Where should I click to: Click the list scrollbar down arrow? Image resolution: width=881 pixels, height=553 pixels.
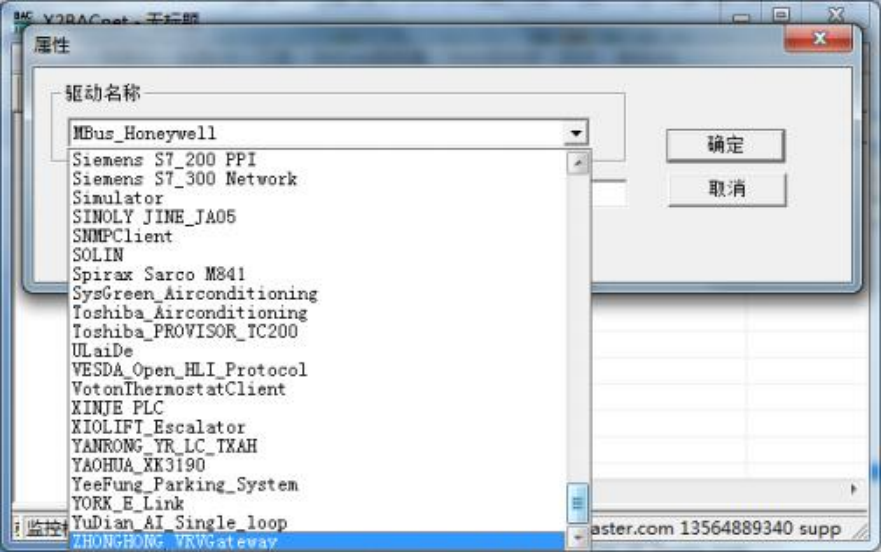[x=578, y=538]
